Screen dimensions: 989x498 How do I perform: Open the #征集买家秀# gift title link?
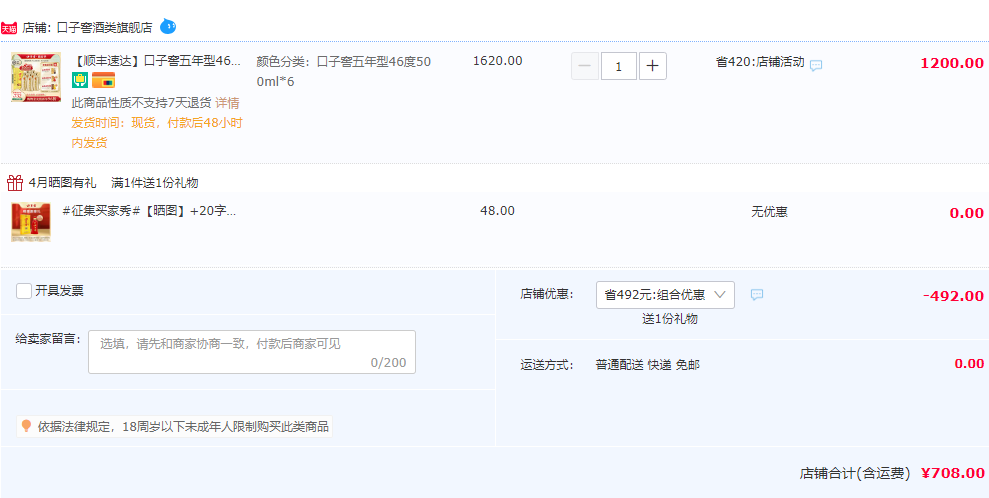pos(149,211)
